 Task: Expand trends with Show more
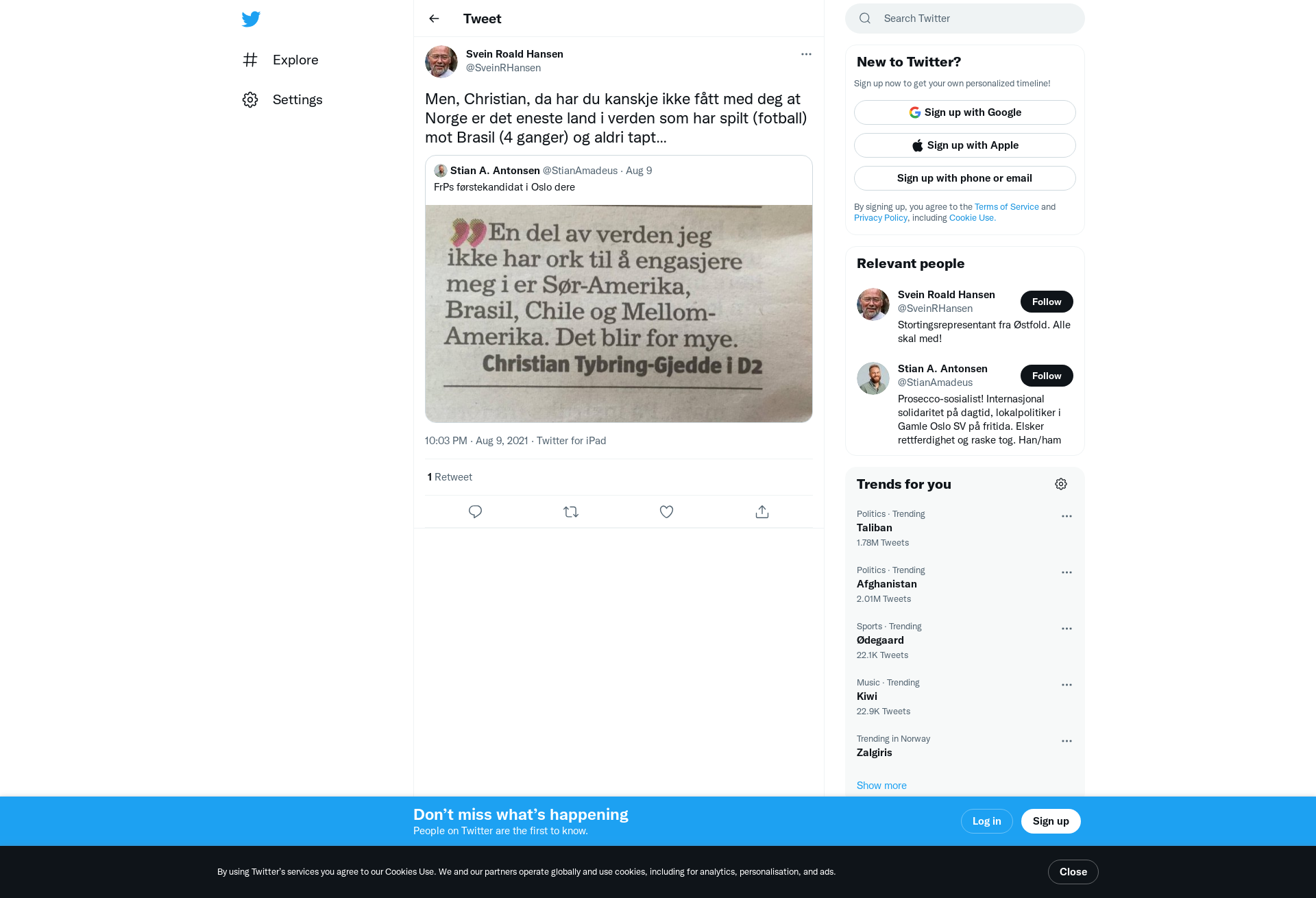(881, 786)
